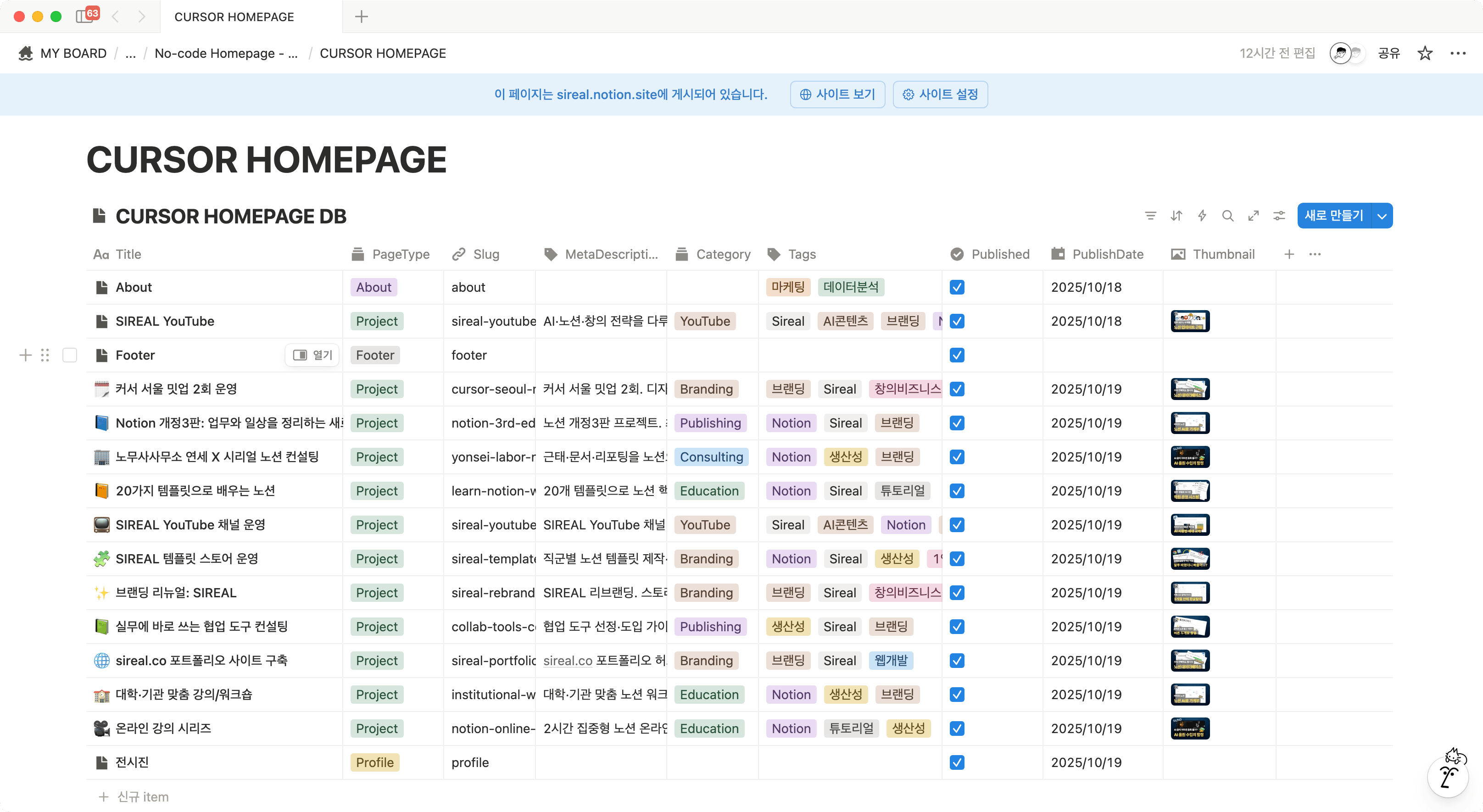
Task: Open the automations lightning icon
Action: click(1202, 216)
